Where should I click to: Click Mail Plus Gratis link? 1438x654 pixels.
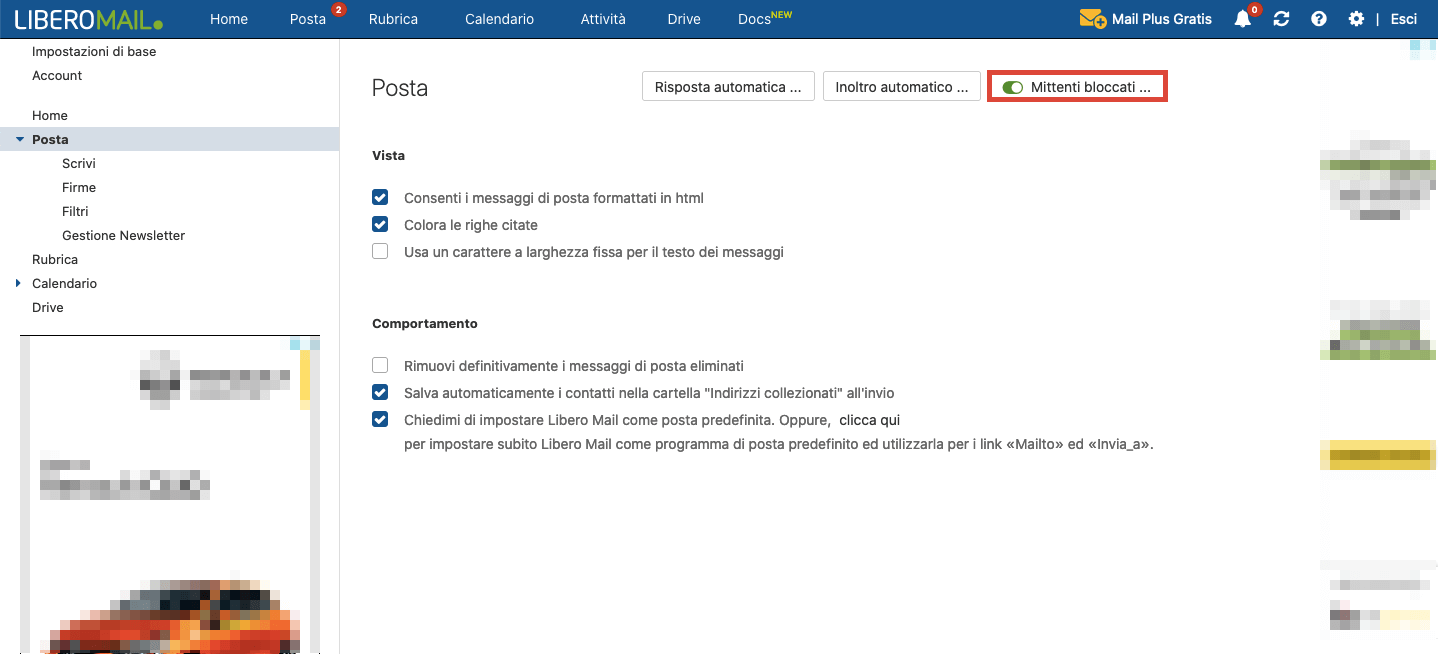click(x=1162, y=19)
